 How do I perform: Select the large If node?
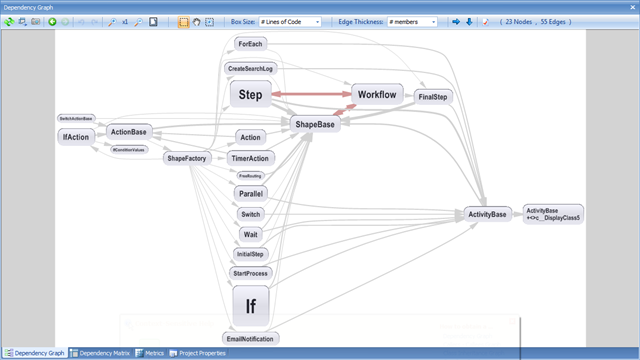click(251, 306)
